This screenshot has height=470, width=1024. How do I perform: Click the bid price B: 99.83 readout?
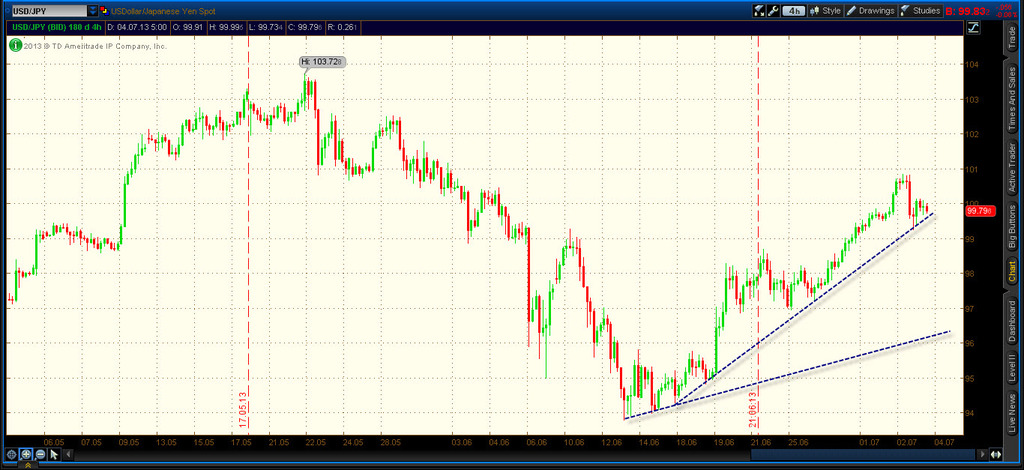pyautogui.click(x=967, y=11)
